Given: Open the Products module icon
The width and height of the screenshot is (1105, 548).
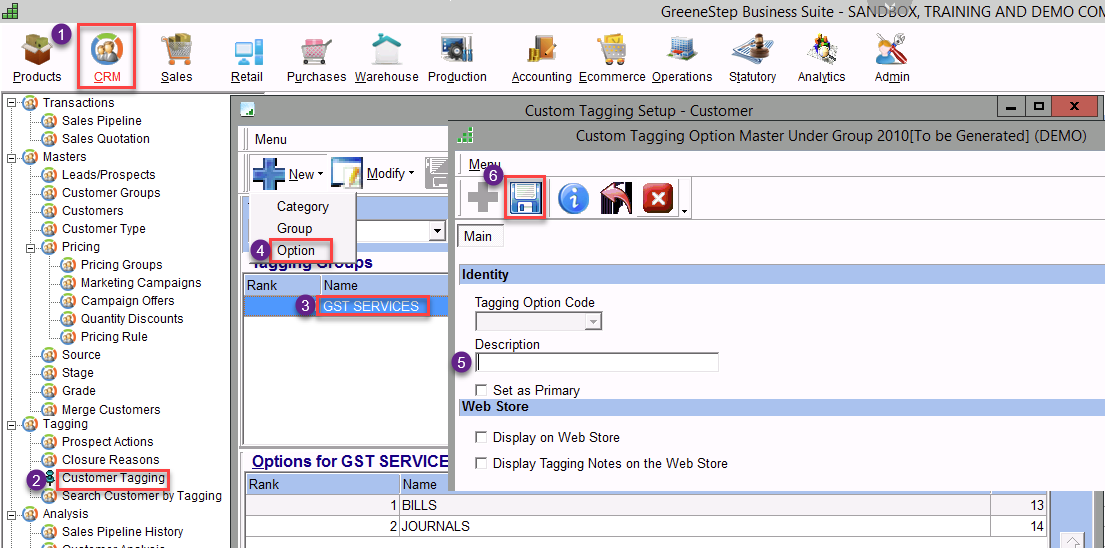Looking at the screenshot, I should 37,56.
